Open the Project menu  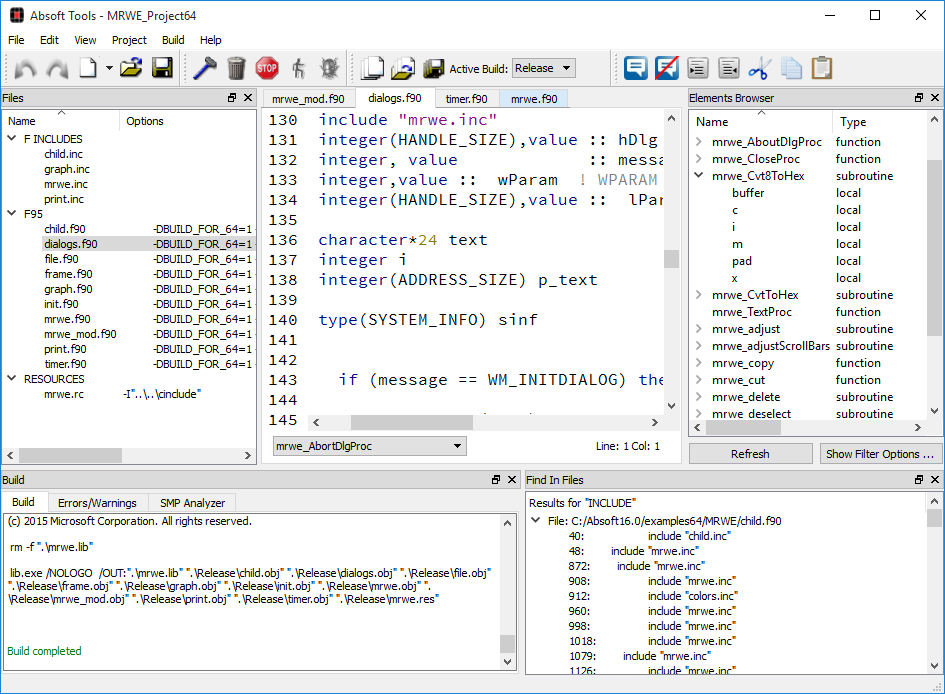click(129, 40)
